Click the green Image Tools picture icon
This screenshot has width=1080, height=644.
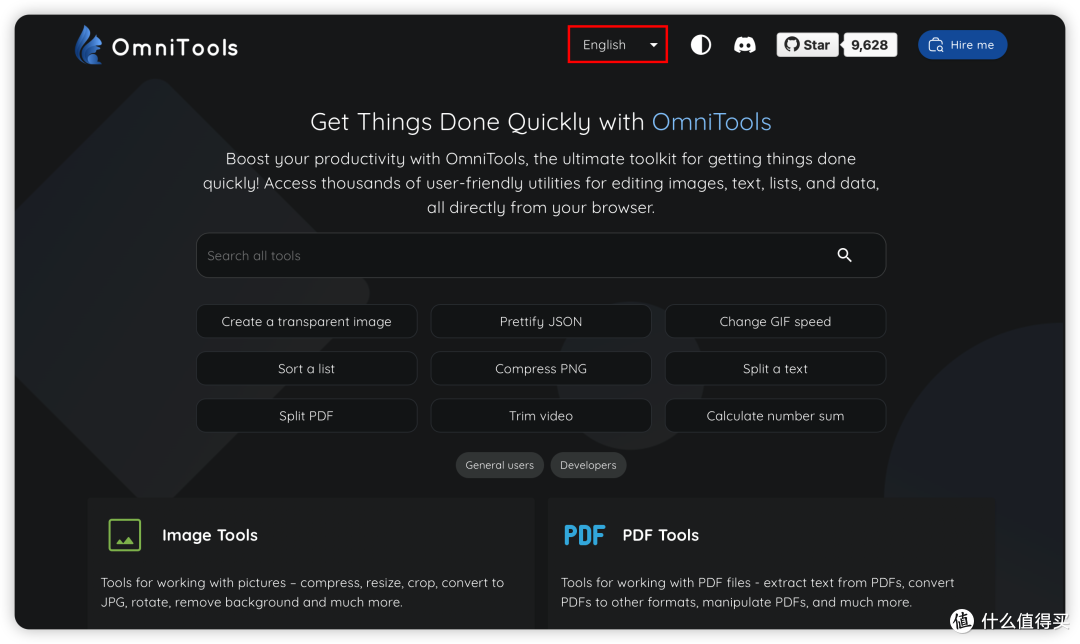[x=125, y=535]
